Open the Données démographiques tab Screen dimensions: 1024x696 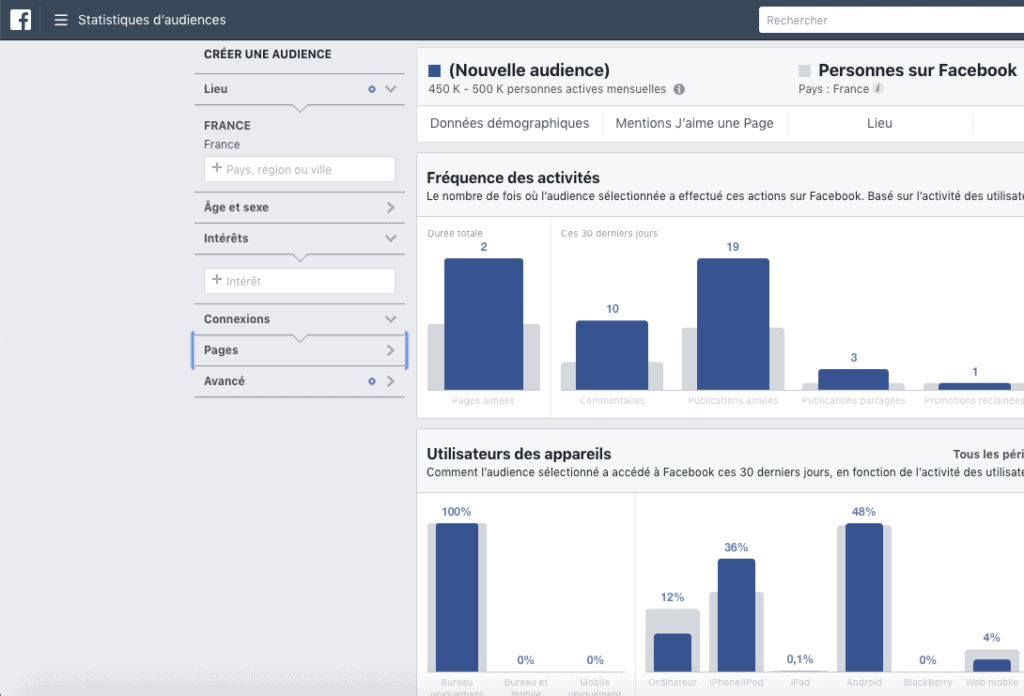tap(509, 123)
